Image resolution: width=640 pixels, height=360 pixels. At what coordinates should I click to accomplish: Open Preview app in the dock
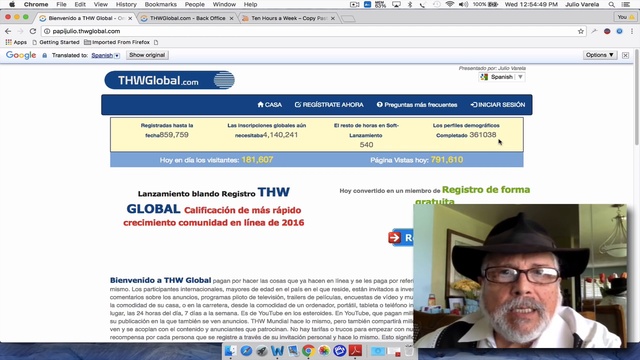(x=293, y=351)
